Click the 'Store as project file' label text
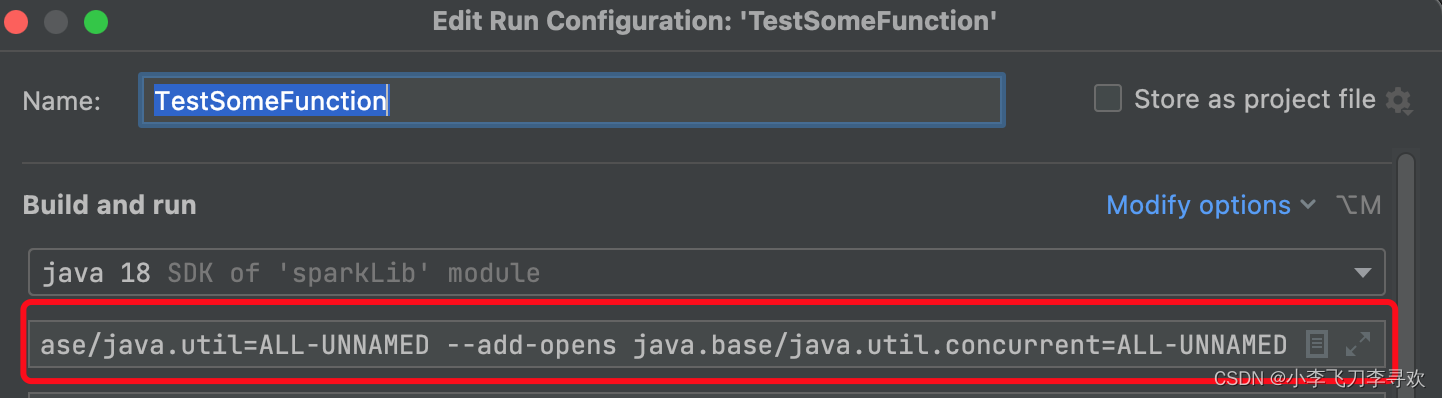This screenshot has height=398, width=1442. [1255, 99]
